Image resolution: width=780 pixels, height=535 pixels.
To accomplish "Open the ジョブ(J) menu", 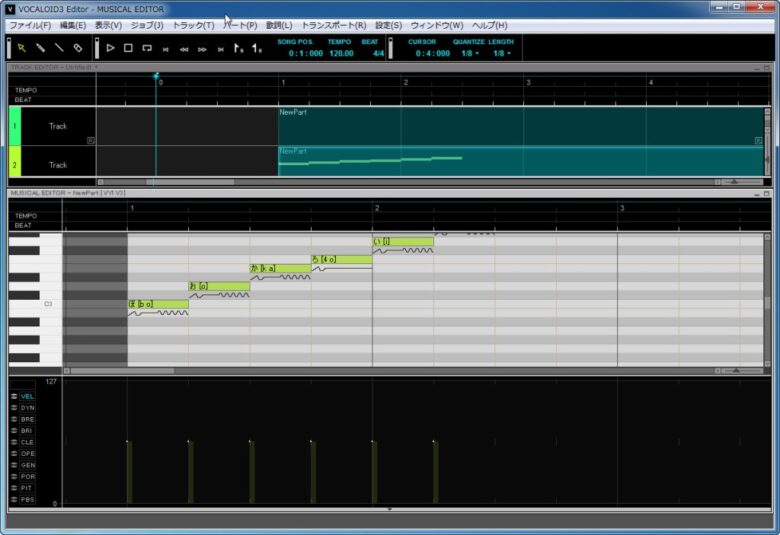I will 147,25.
